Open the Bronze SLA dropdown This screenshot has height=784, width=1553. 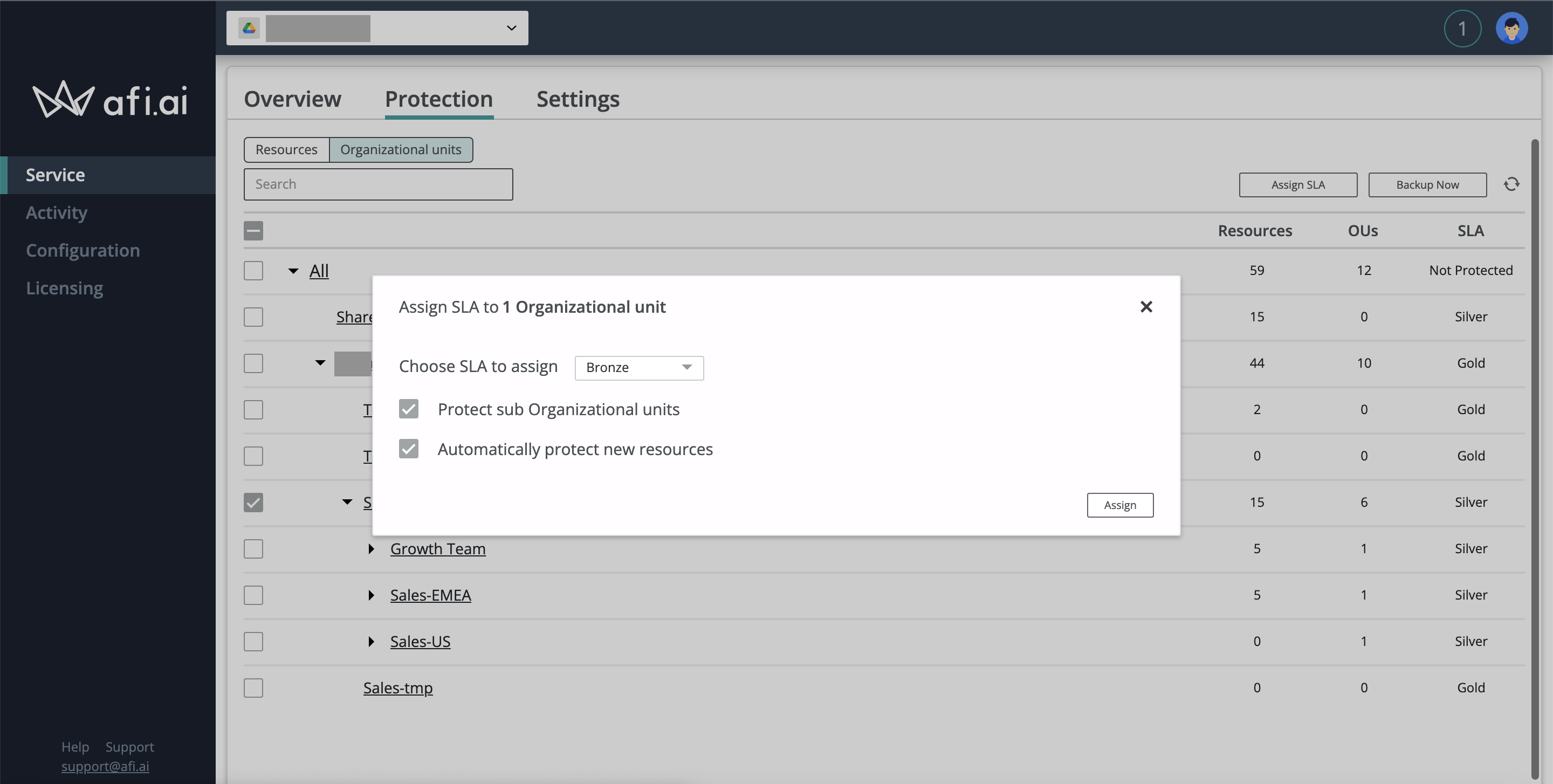point(638,368)
